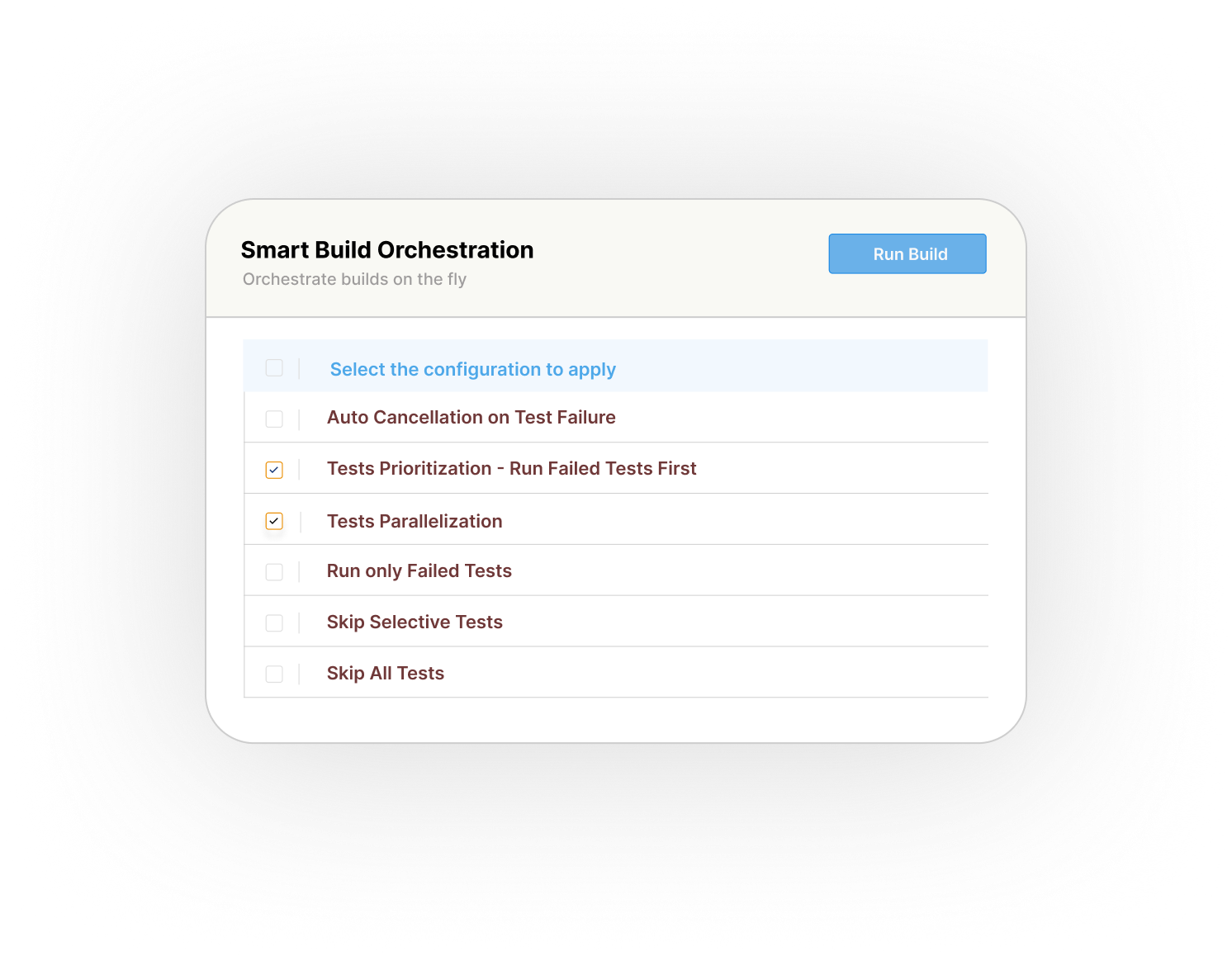Click the Smart Build Orchestration heading

click(387, 250)
